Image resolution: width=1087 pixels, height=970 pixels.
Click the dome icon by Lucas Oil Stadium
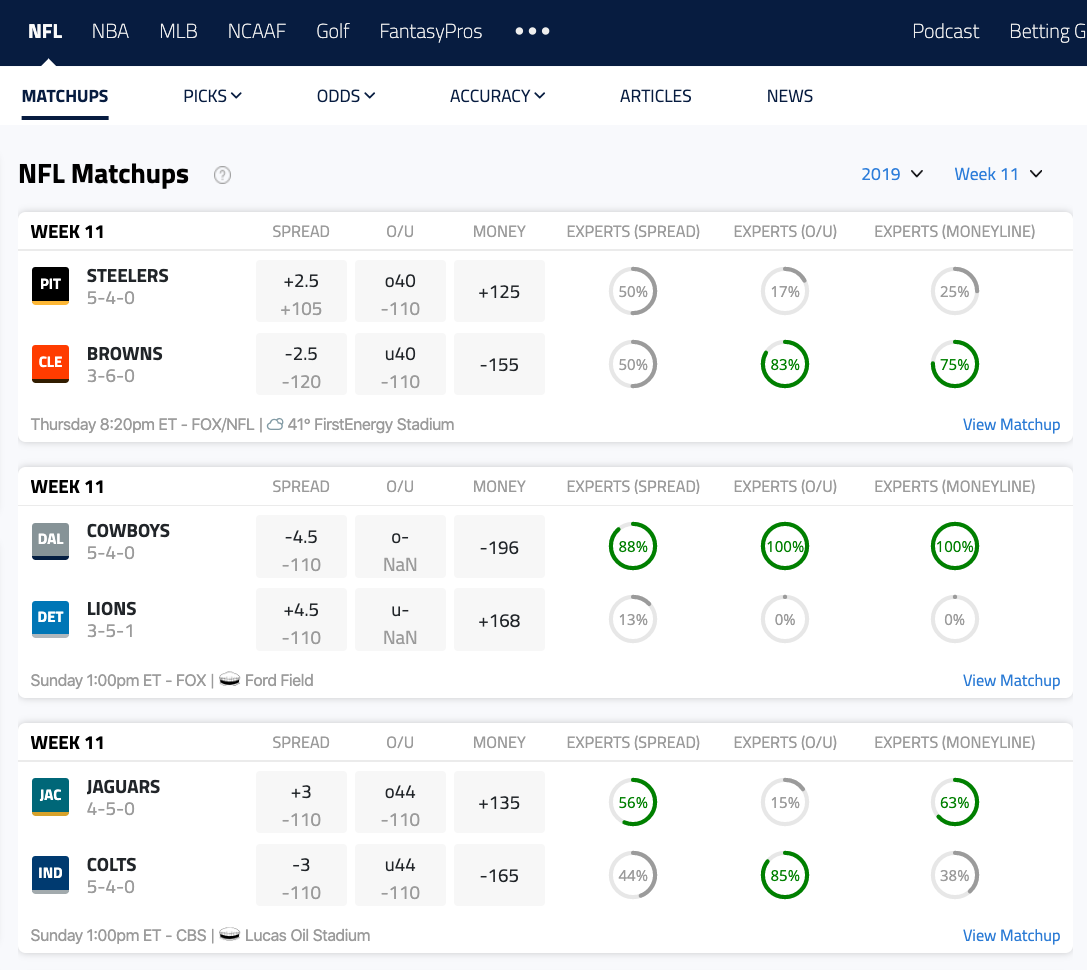coord(229,935)
